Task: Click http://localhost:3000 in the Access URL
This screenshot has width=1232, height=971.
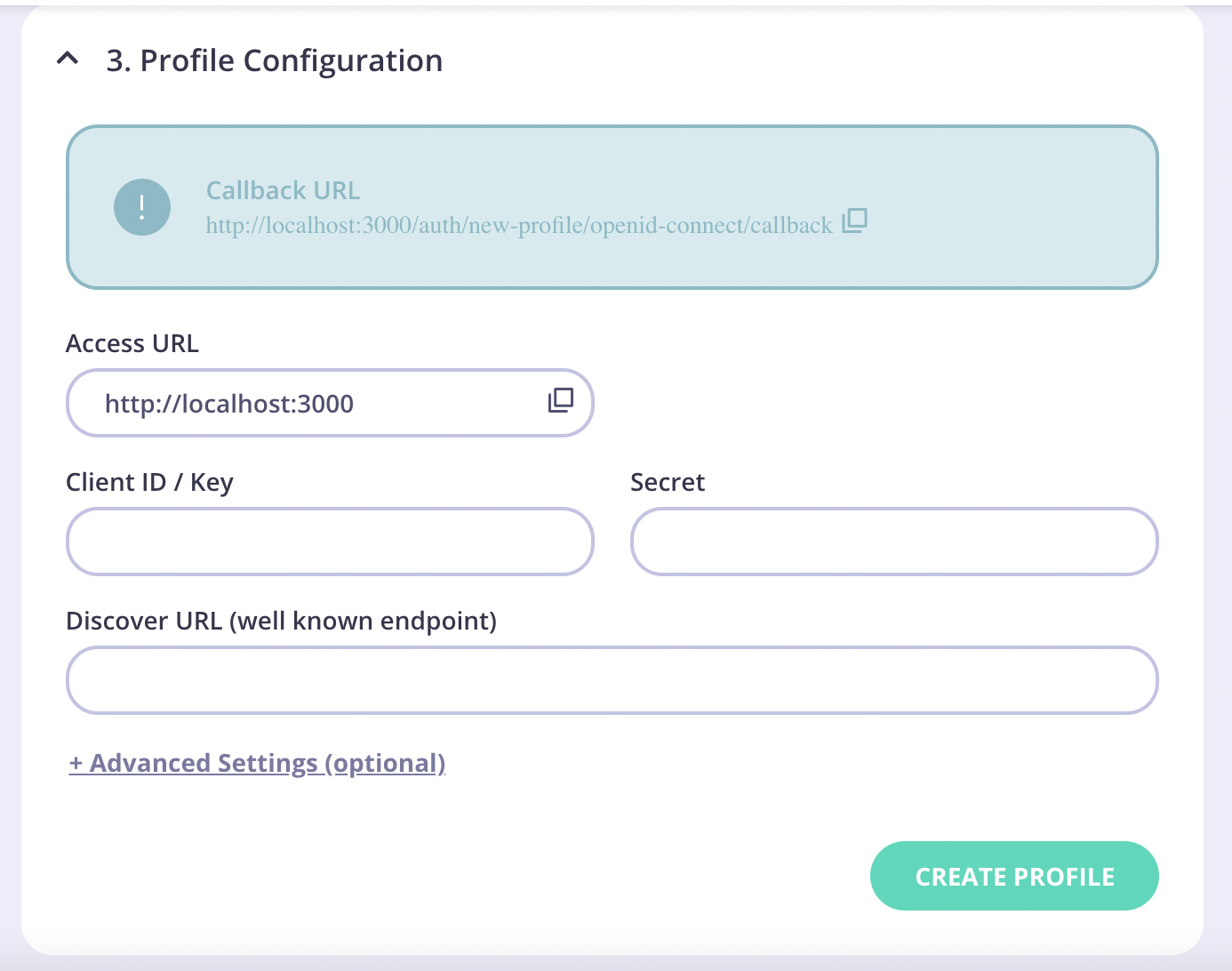Action: point(228,403)
